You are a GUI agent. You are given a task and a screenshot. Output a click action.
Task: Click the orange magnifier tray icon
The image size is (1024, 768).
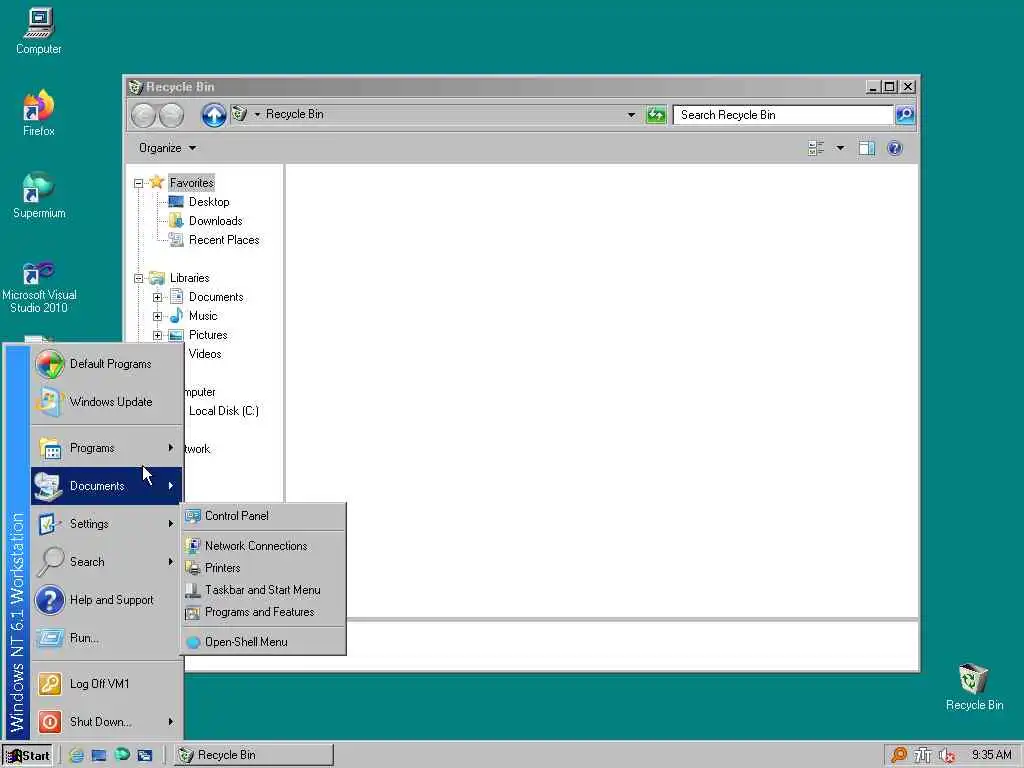(899, 755)
